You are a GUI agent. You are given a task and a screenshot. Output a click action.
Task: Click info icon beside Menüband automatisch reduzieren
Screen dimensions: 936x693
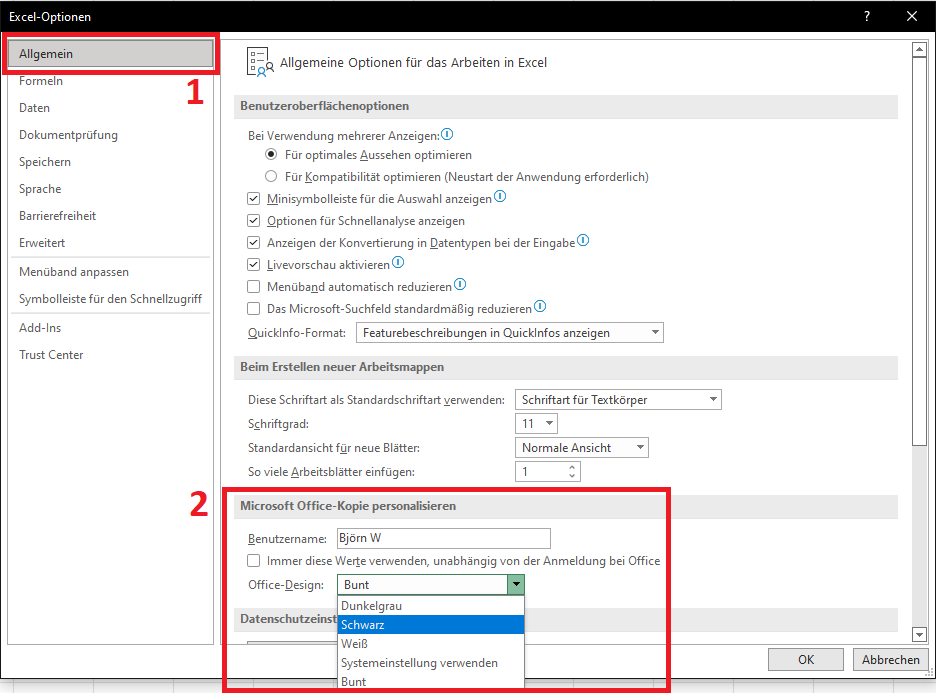(x=460, y=285)
